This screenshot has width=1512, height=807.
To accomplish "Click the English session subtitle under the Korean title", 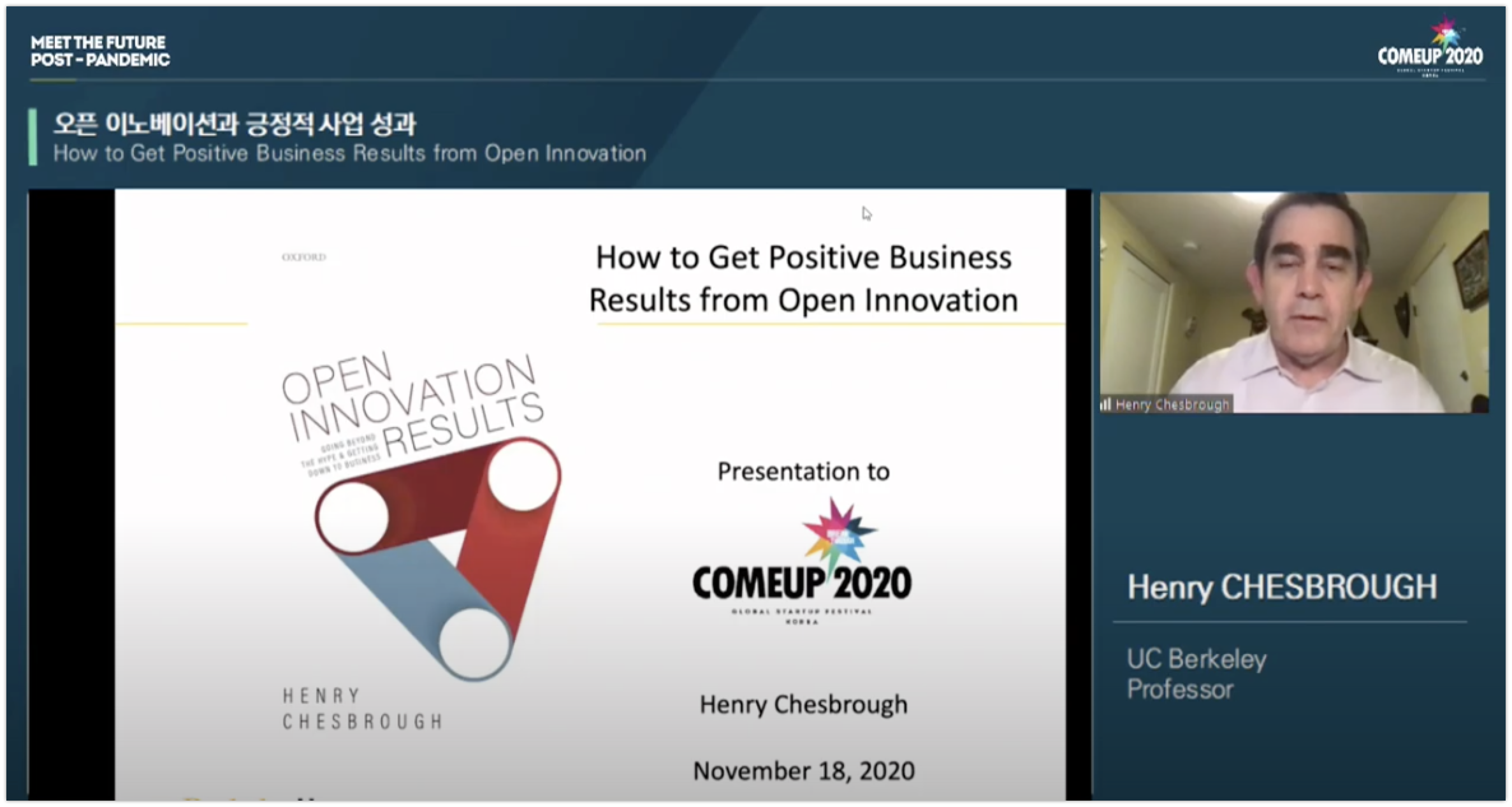I will tap(349, 154).
